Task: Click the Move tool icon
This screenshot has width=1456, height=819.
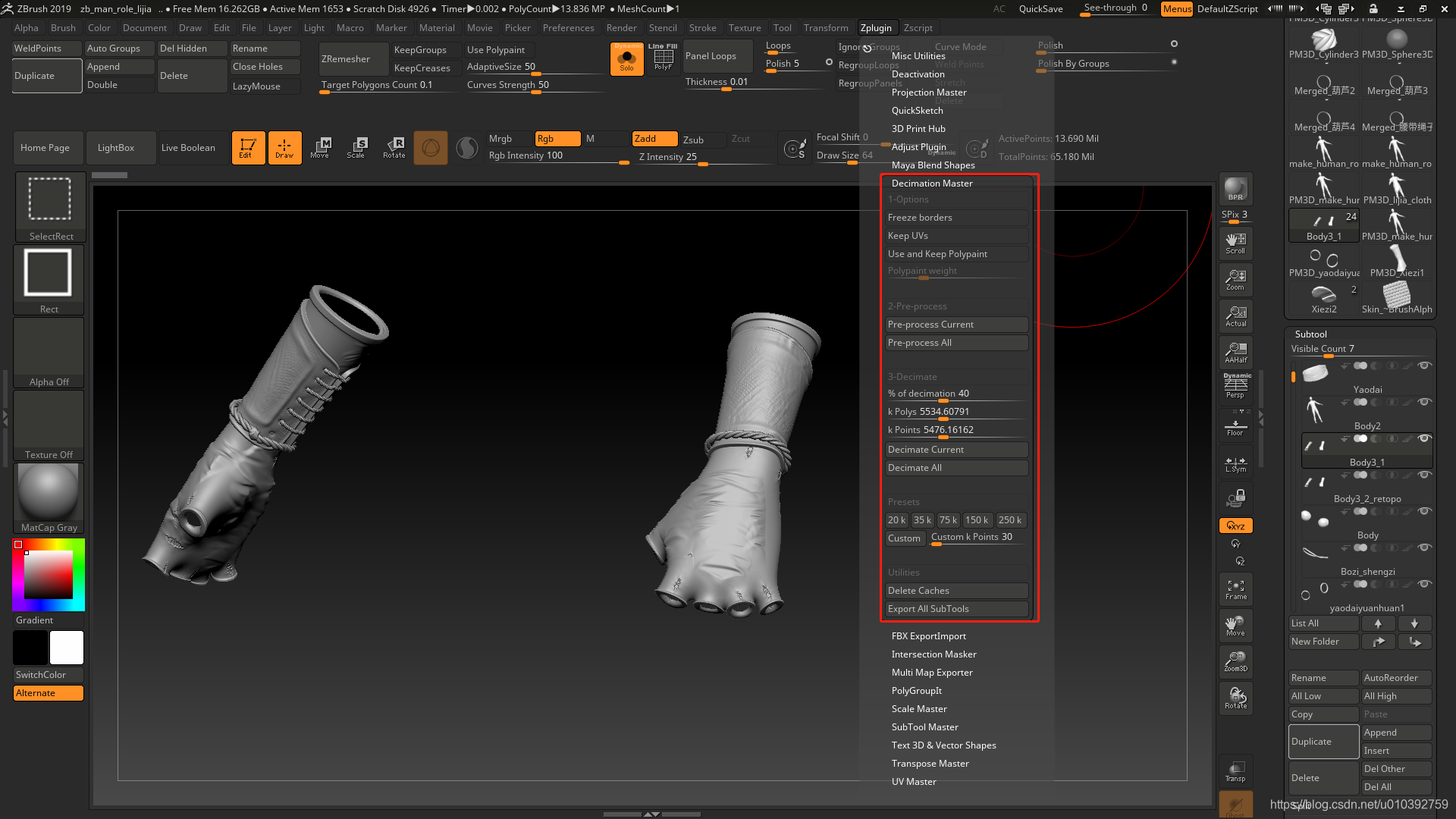Action: click(320, 147)
